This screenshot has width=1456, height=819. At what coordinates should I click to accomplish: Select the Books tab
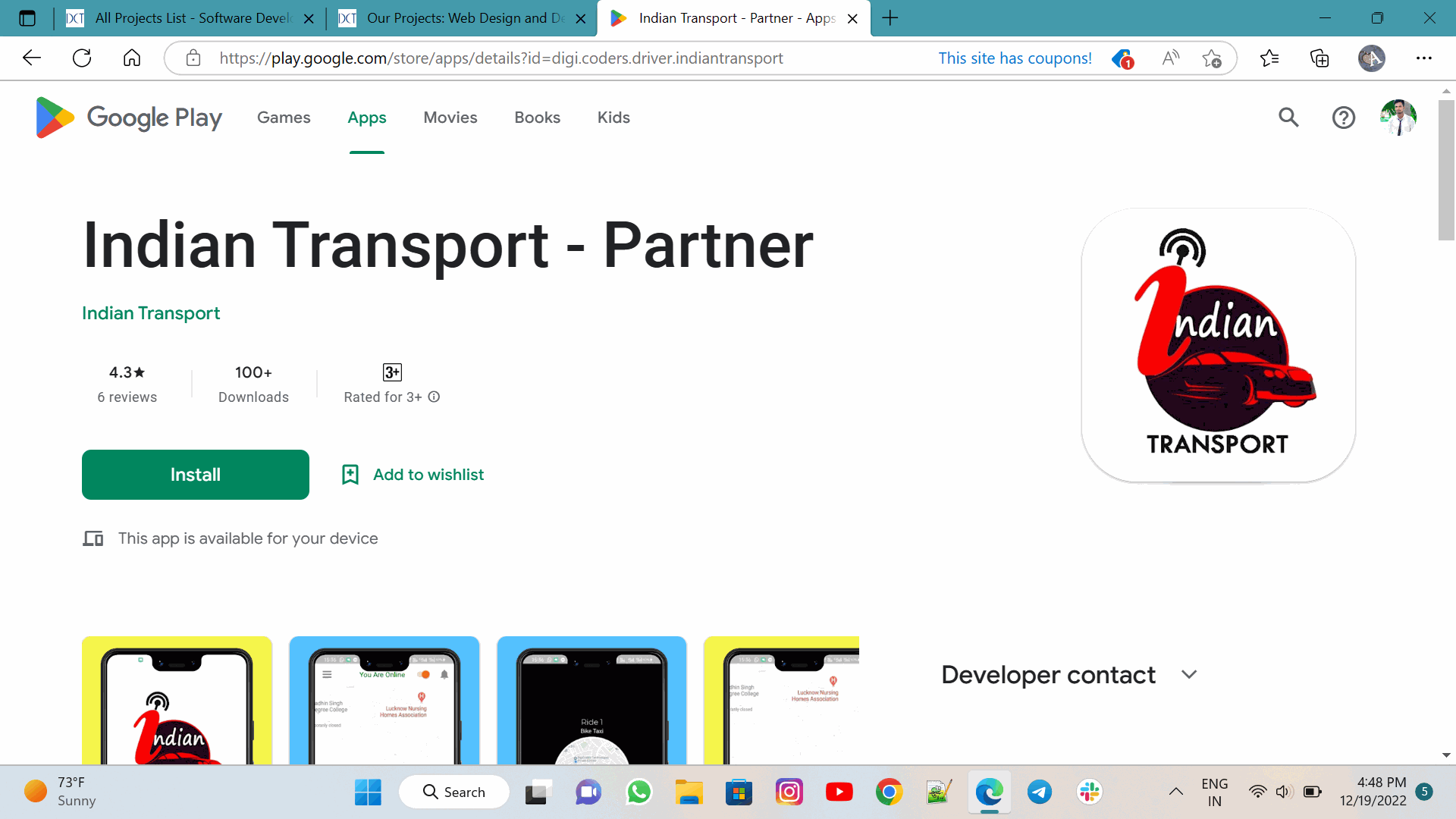(538, 118)
